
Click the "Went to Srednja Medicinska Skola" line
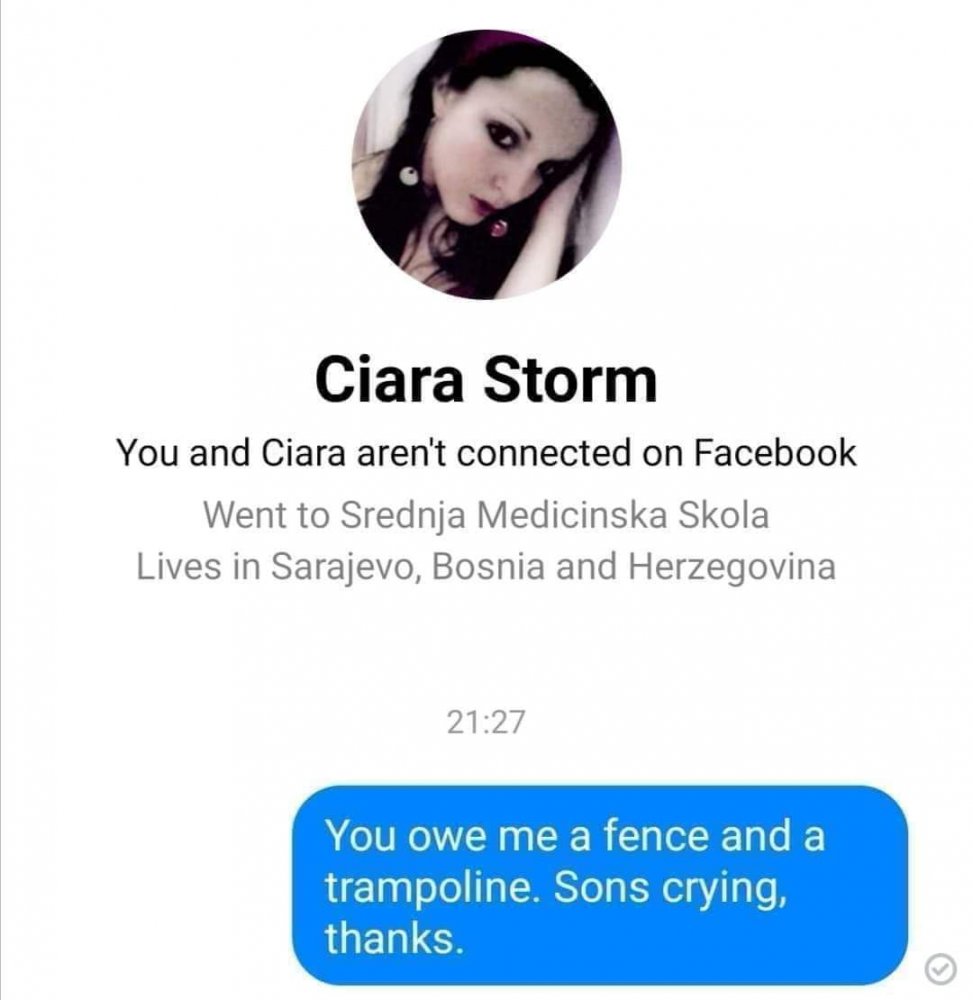(x=486, y=515)
